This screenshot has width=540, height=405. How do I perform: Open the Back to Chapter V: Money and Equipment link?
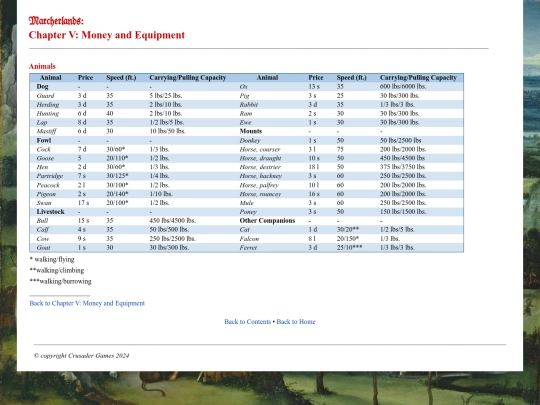87,303
